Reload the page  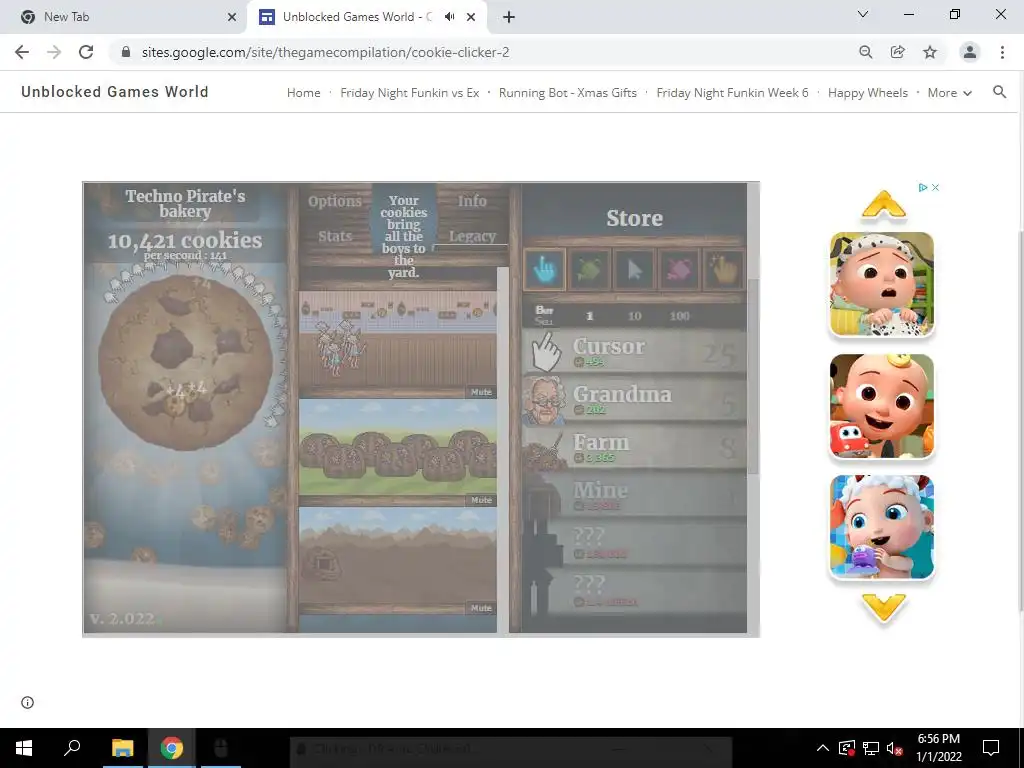coord(86,52)
